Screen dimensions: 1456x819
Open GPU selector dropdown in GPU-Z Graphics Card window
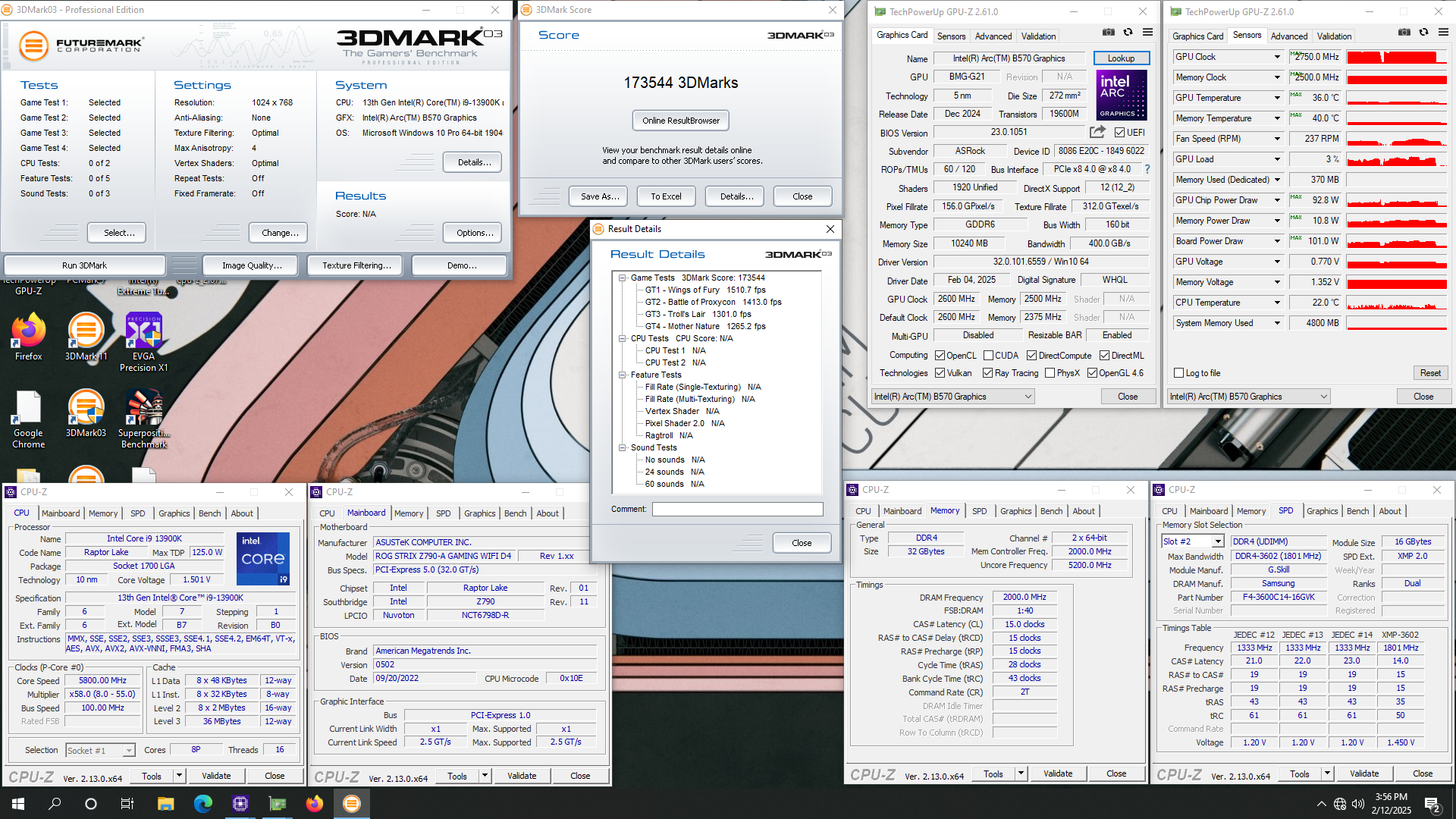click(953, 397)
